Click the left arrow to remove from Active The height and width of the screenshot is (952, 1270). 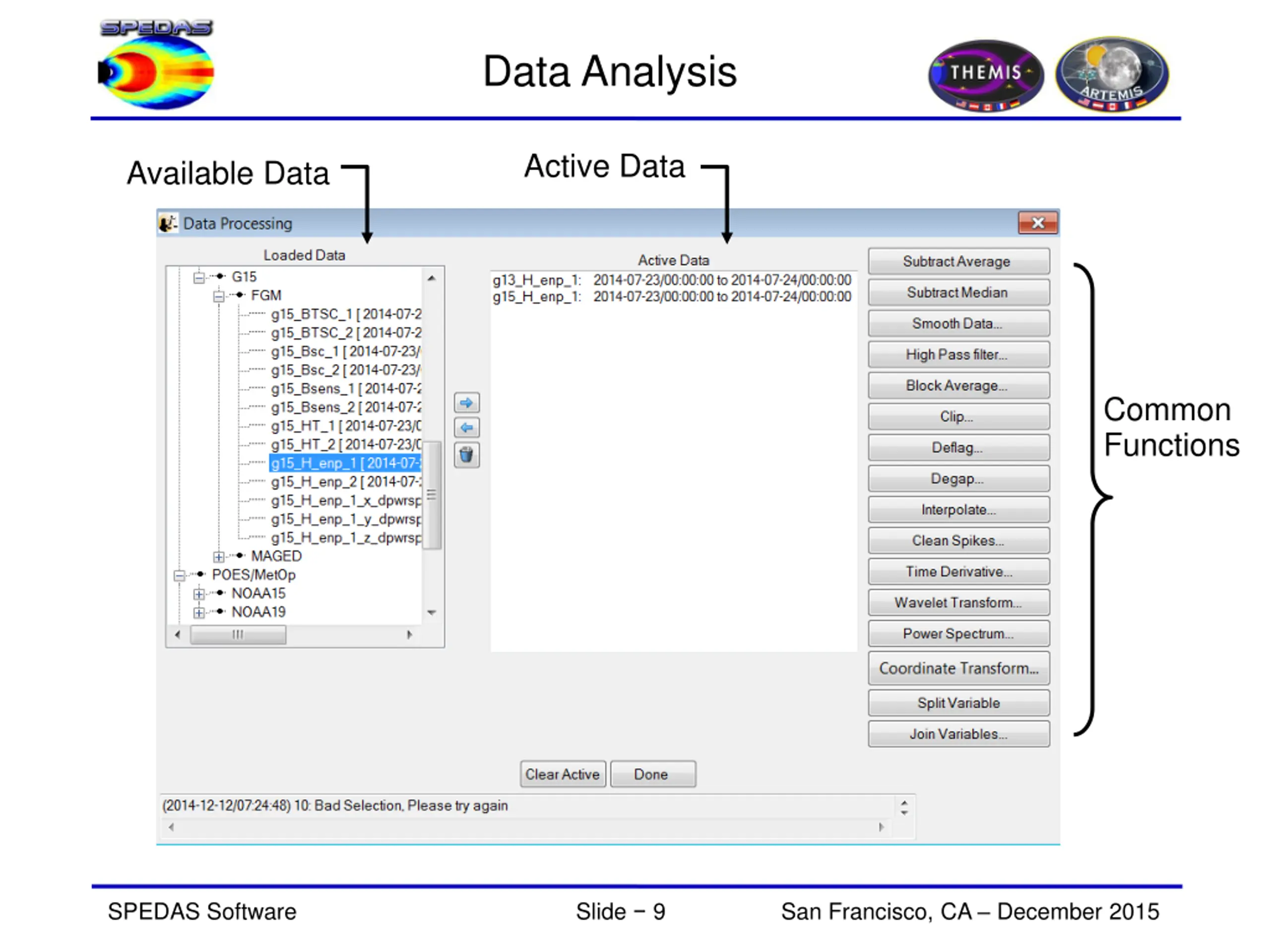pyautogui.click(x=466, y=428)
